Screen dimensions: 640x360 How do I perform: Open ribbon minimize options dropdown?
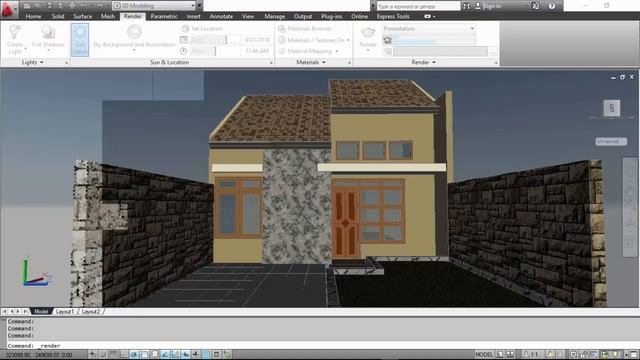pyautogui.click(x=433, y=17)
